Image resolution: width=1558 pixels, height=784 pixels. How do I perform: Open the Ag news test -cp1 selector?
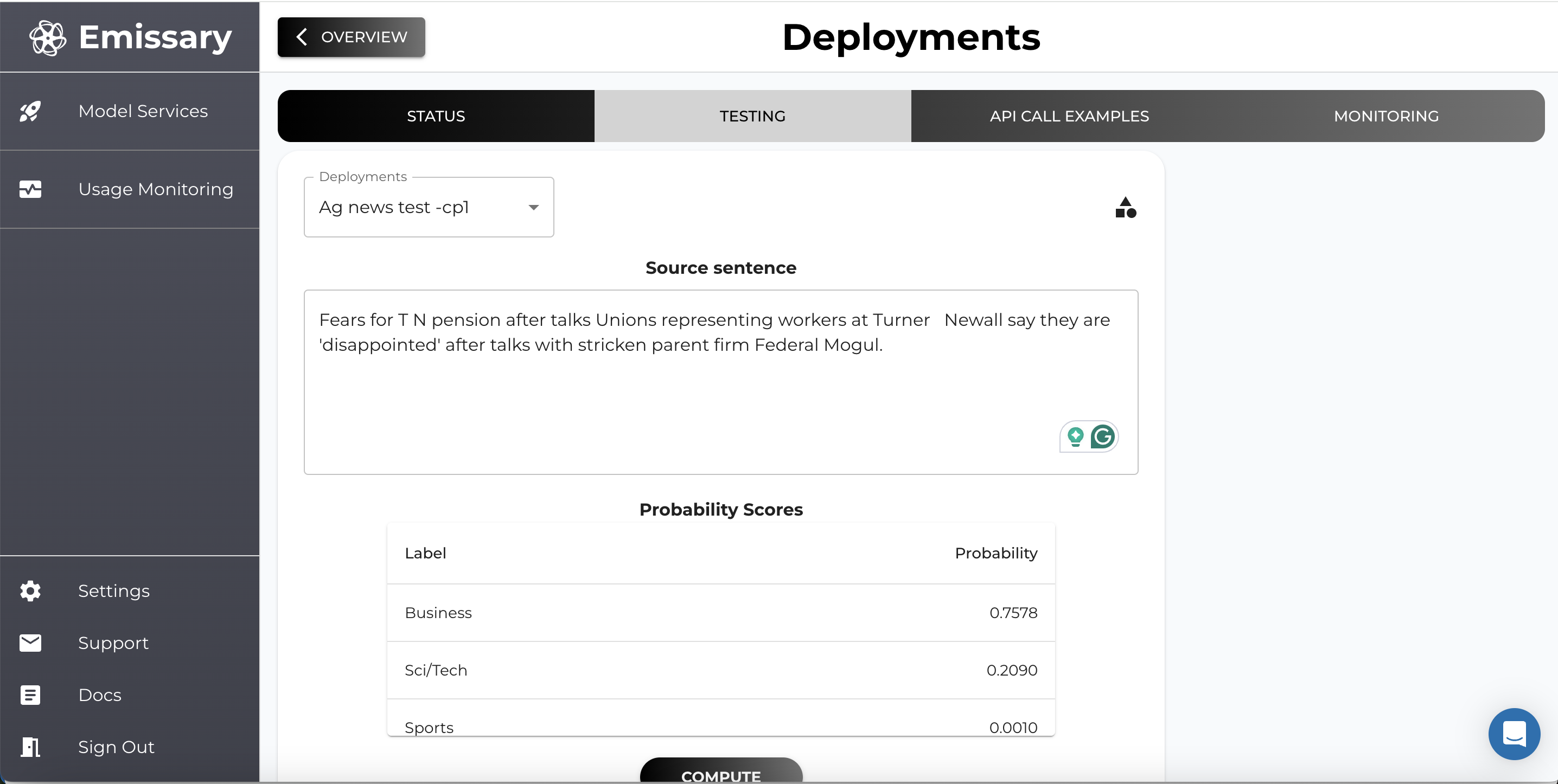pos(429,207)
